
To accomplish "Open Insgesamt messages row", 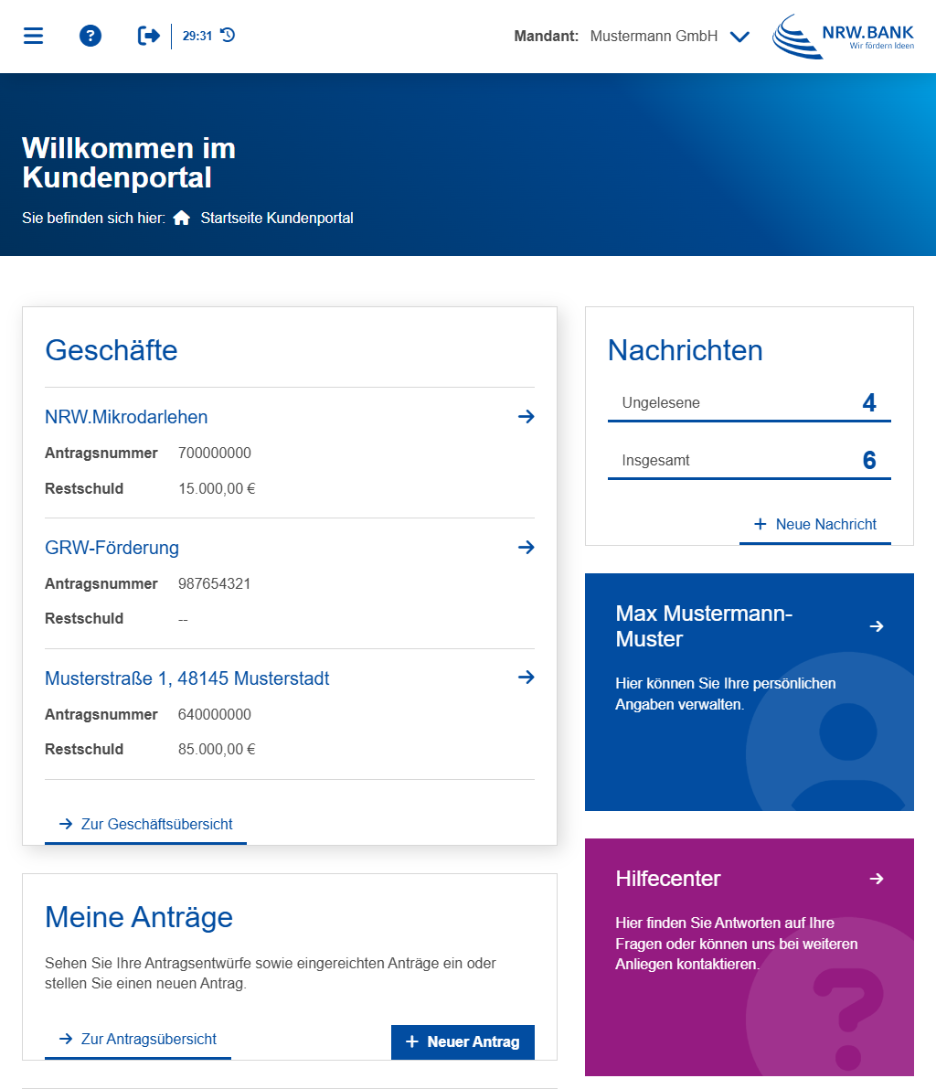I will point(749,460).
